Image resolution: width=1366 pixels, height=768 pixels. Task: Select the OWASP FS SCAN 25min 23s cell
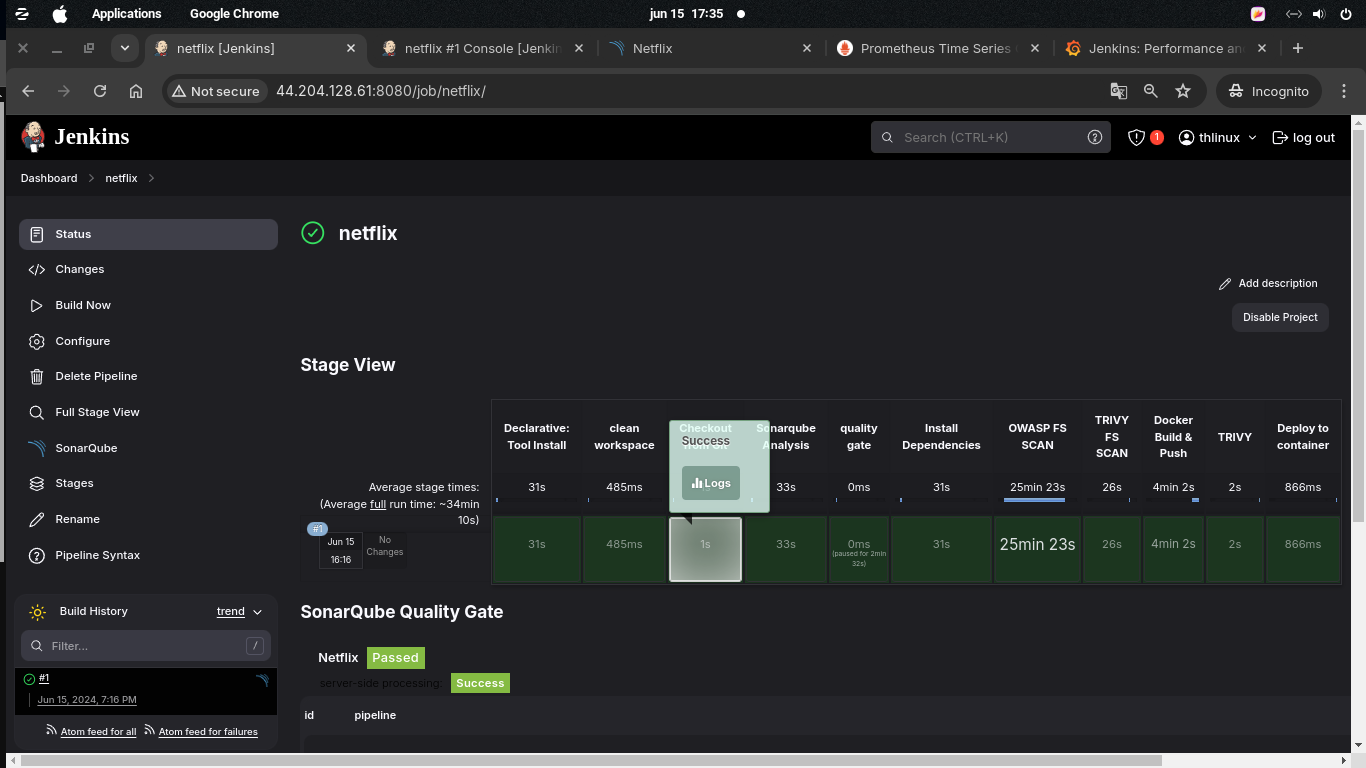pos(1037,549)
